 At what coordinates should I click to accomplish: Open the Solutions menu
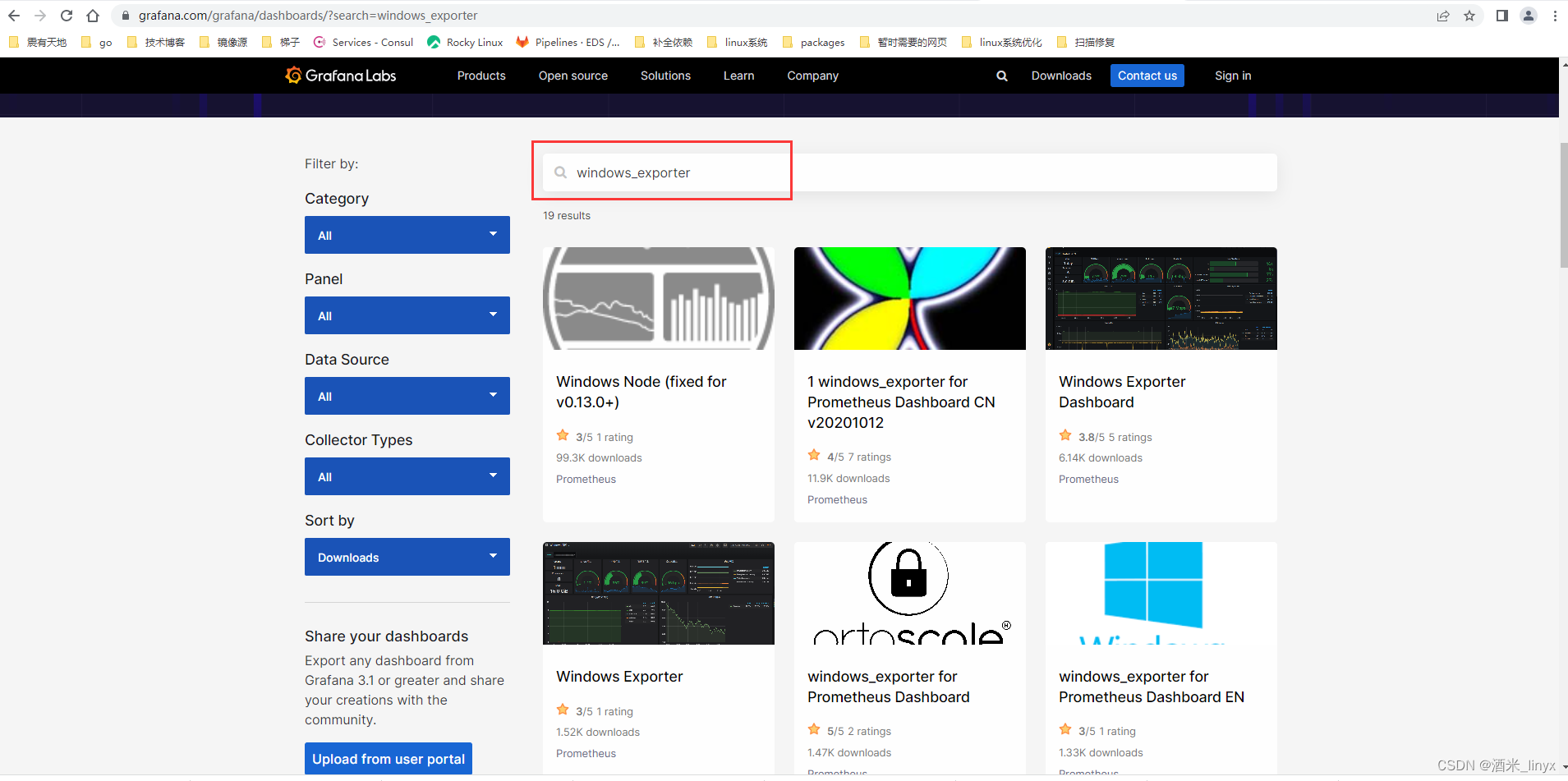[x=665, y=76]
